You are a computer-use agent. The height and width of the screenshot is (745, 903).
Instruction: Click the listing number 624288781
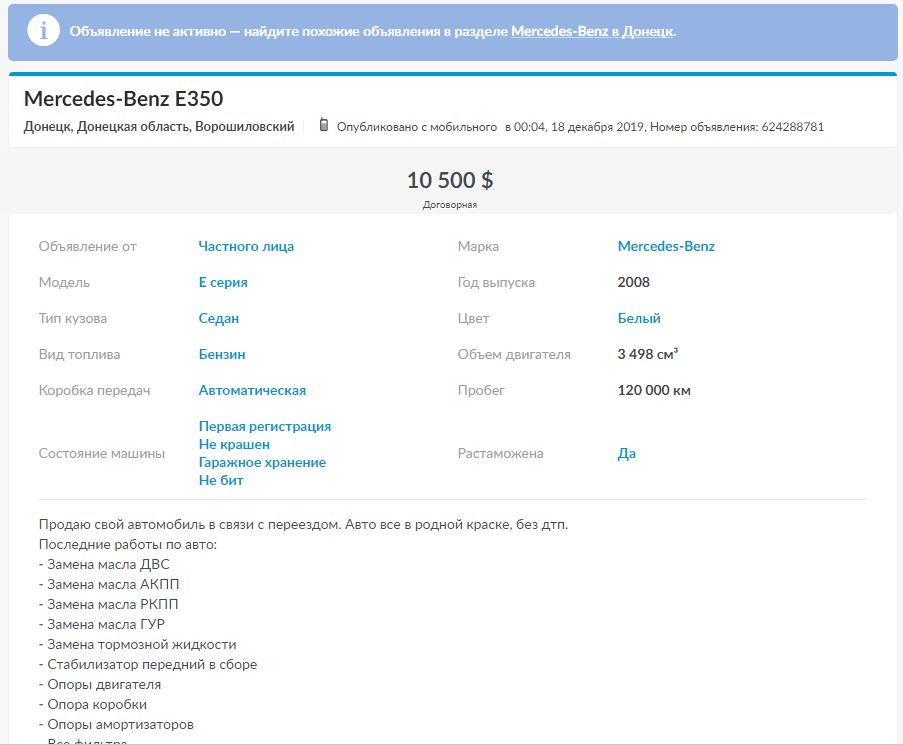coord(792,127)
